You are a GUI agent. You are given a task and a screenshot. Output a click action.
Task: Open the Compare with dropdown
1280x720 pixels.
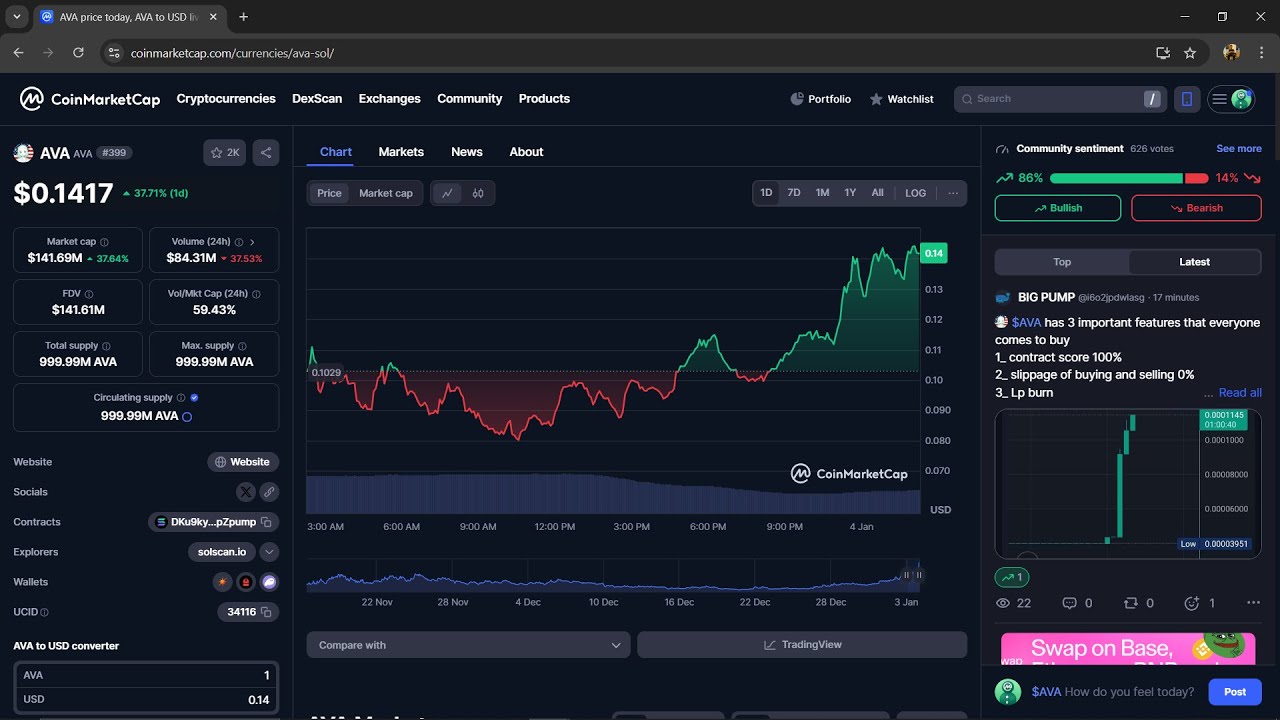pyautogui.click(x=469, y=645)
